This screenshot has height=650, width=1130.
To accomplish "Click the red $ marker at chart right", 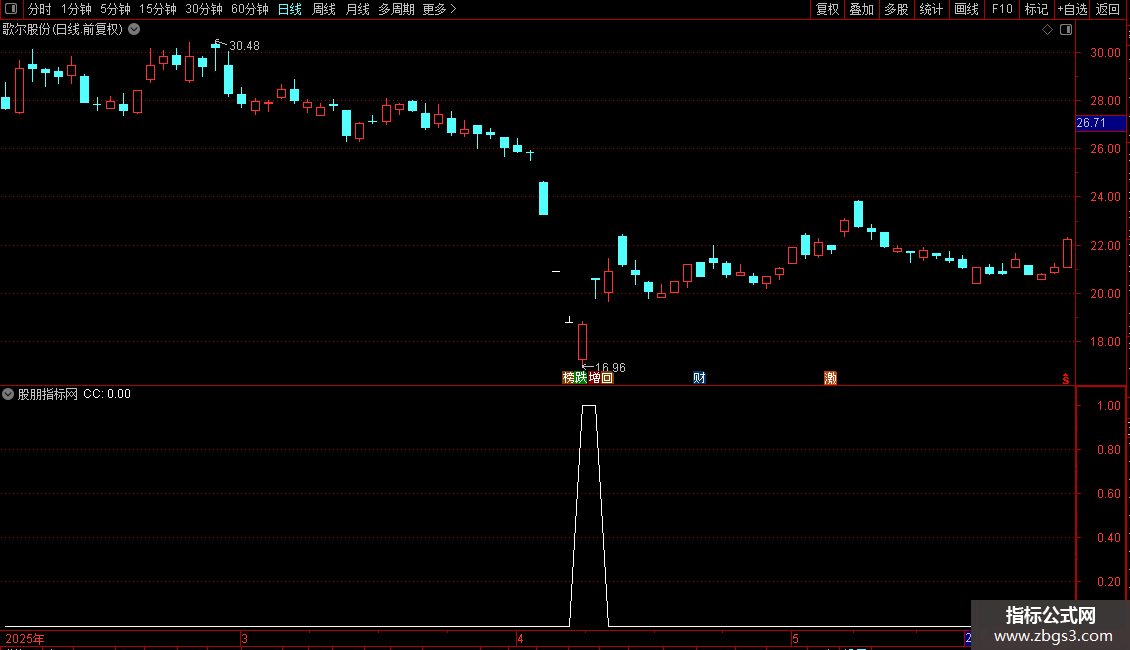I will [1066, 379].
